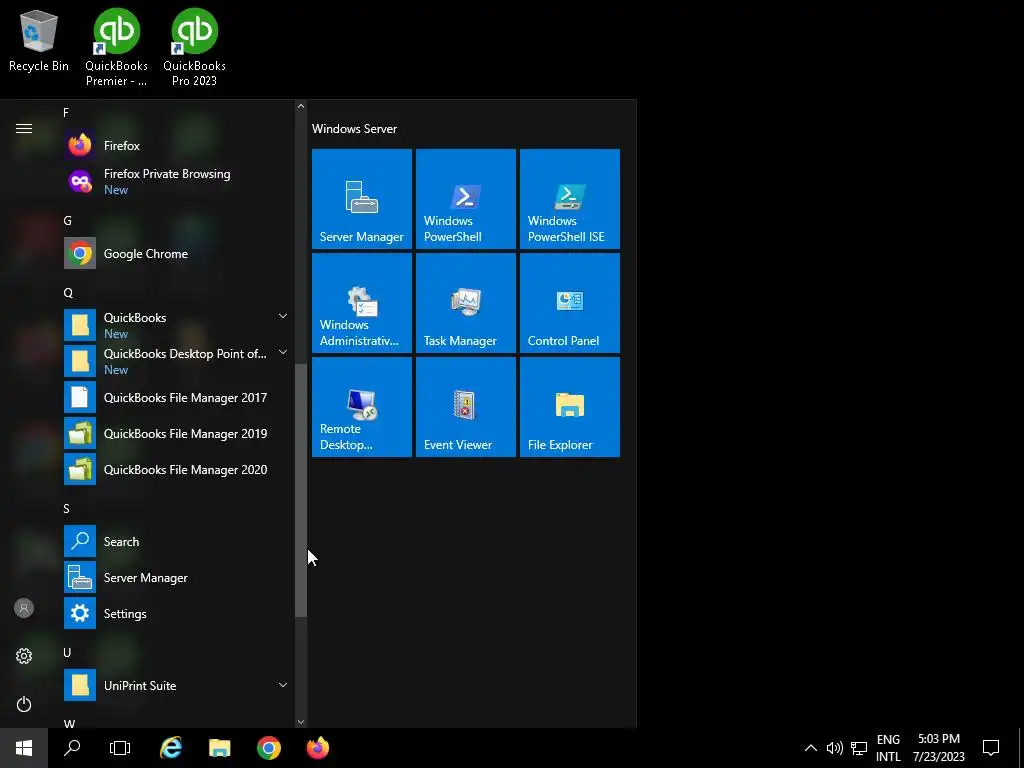Open the clock and date flyout
Viewport: 1024px width, 768px height.
[938, 748]
